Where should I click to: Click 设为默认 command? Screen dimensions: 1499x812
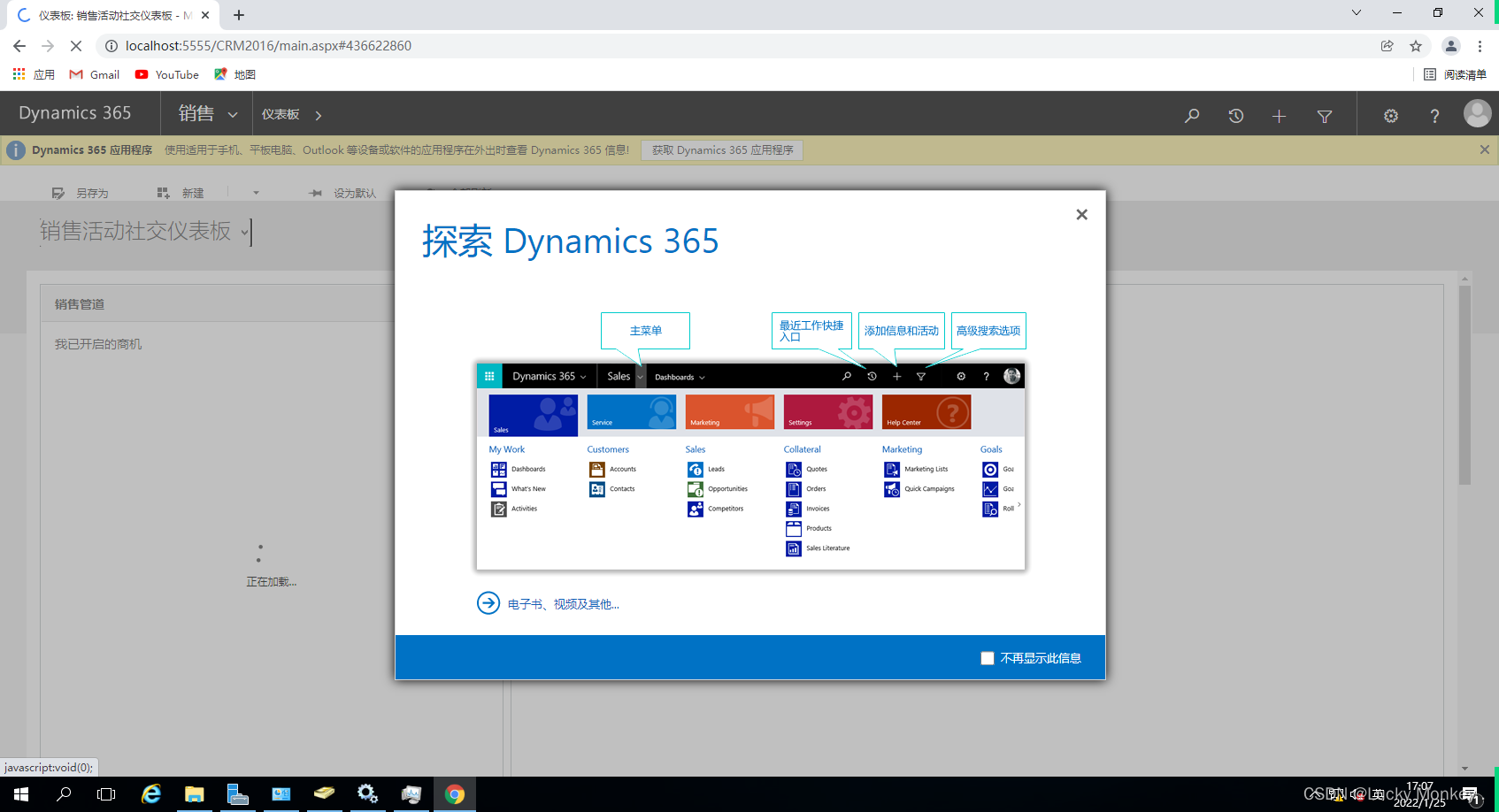[x=342, y=193]
